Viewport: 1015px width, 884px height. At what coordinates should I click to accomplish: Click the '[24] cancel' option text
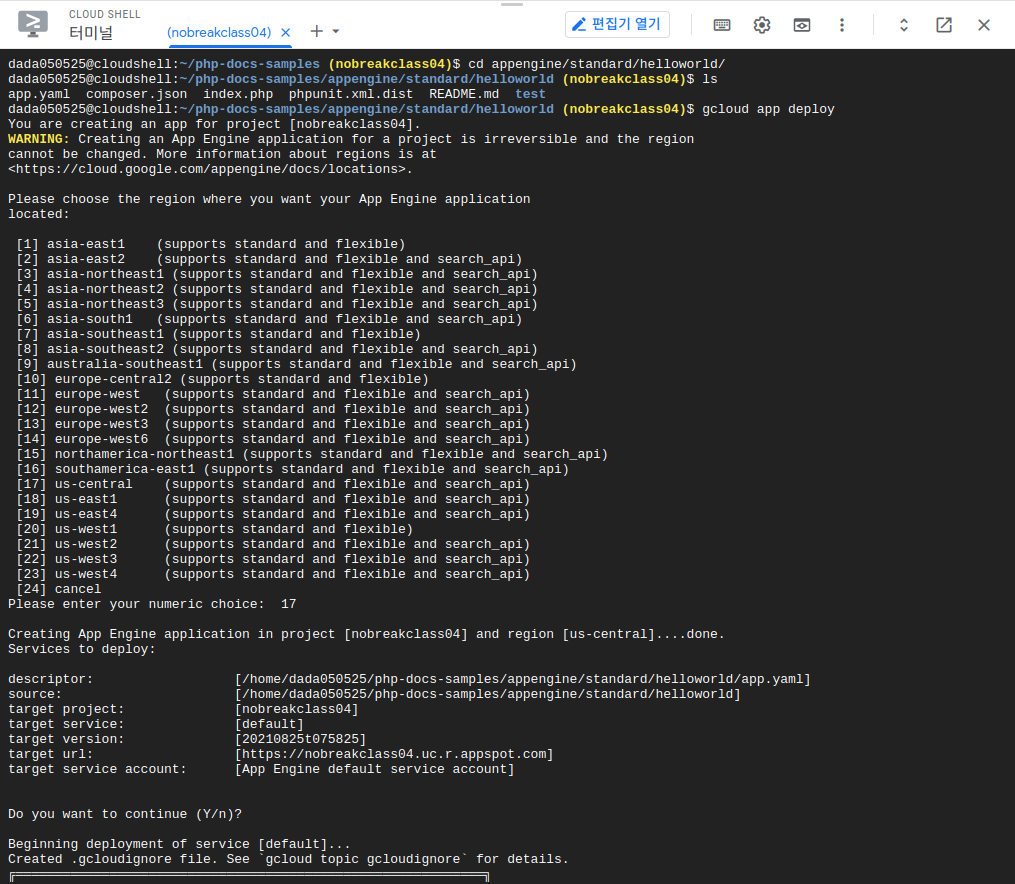tap(59, 589)
